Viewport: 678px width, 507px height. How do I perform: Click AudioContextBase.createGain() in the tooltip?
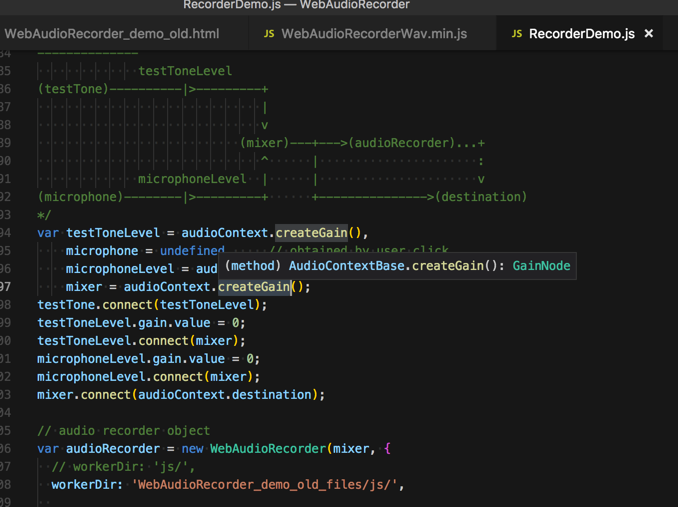click(393, 266)
